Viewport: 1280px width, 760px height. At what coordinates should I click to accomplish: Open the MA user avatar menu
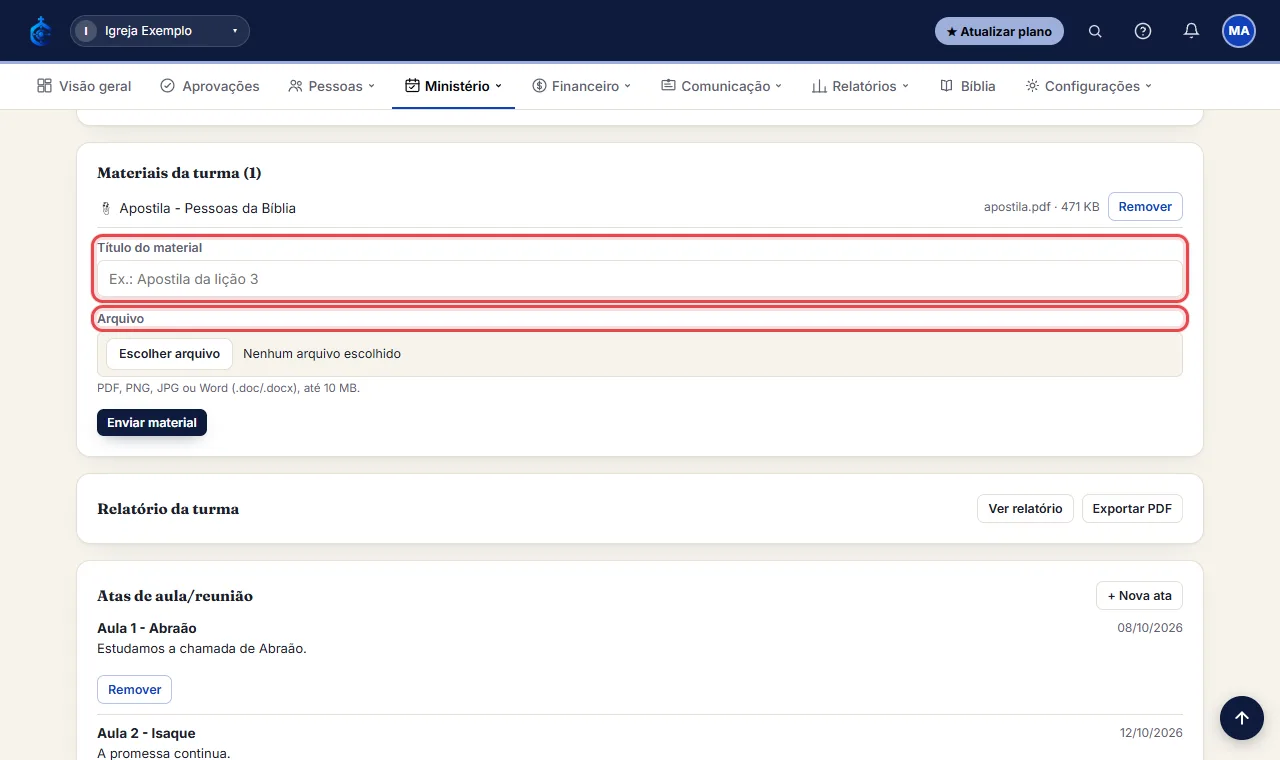coord(1239,31)
